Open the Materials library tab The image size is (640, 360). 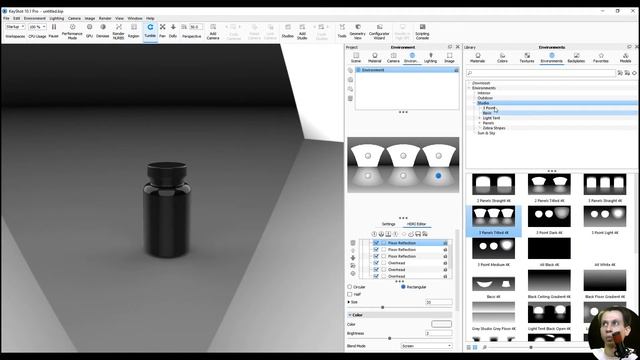tap(478, 58)
